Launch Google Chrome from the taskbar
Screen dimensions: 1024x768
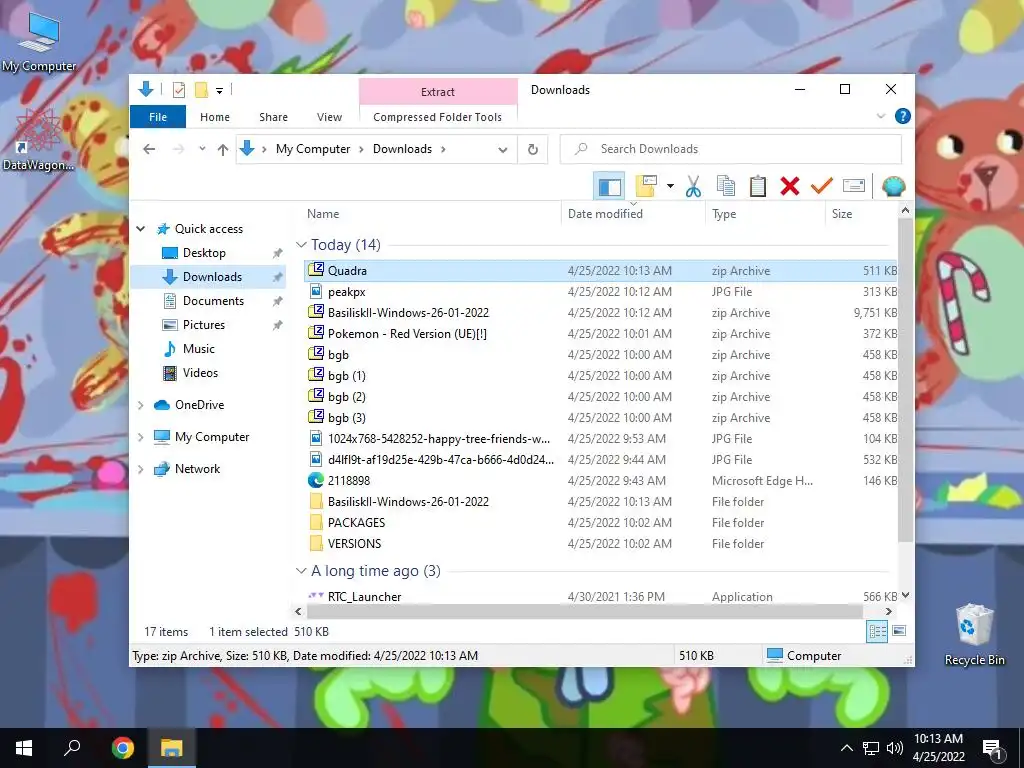pos(122,748)
